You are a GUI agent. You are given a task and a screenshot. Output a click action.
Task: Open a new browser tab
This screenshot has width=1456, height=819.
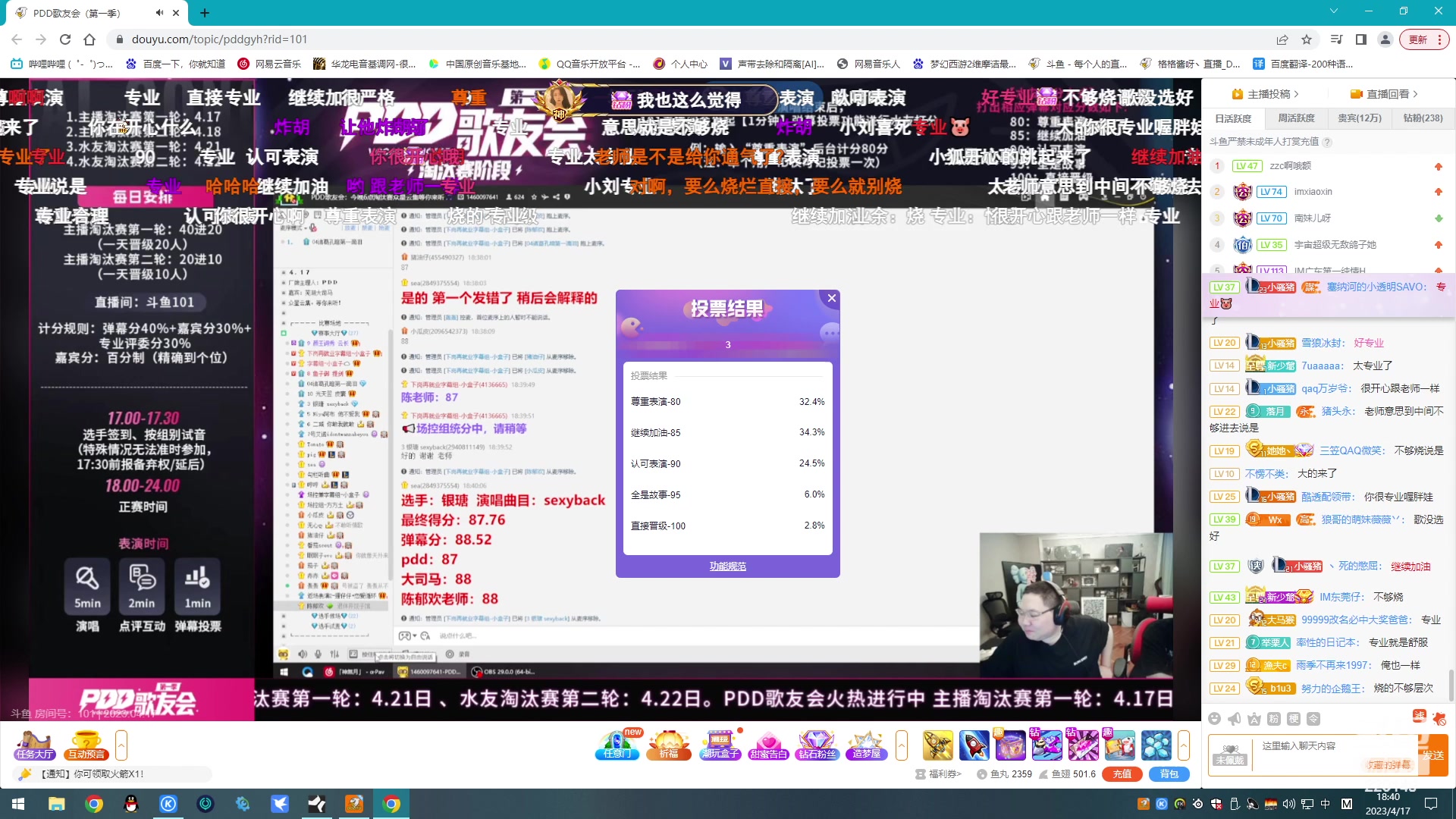(205, 13)
